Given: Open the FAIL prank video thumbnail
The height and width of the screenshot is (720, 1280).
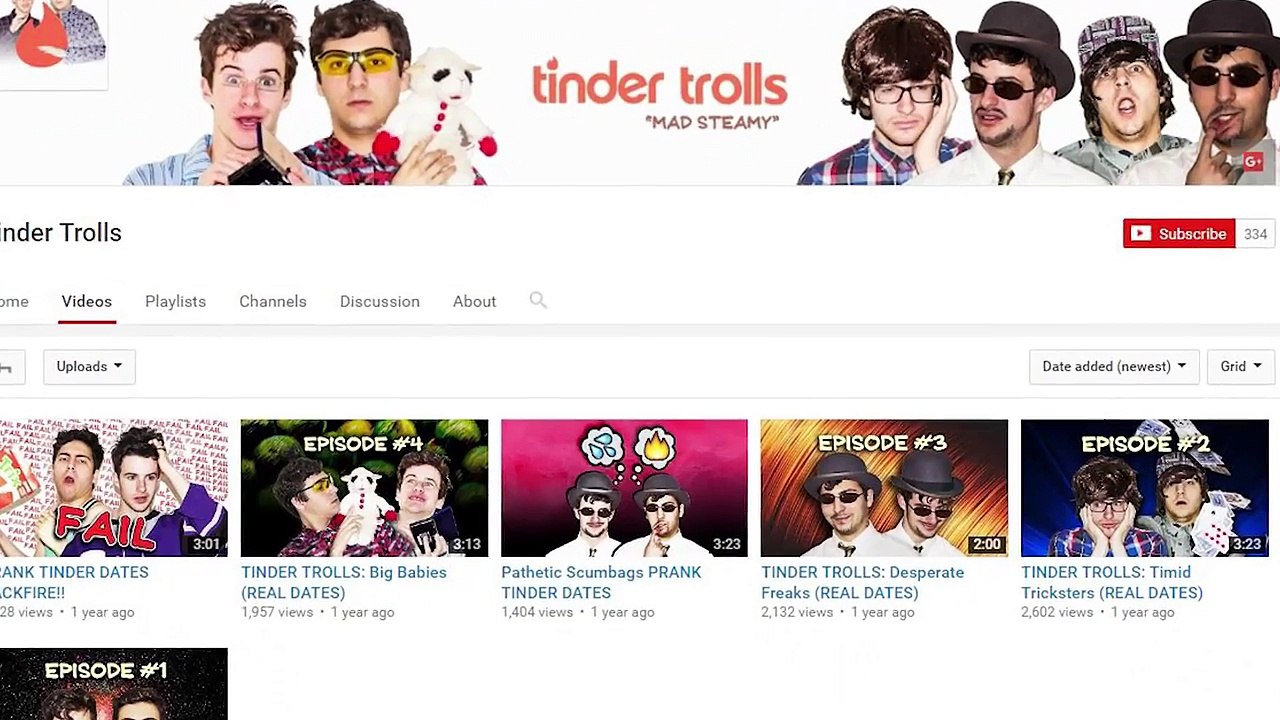Looking at the screenshot, I should (x=114, y=488).
